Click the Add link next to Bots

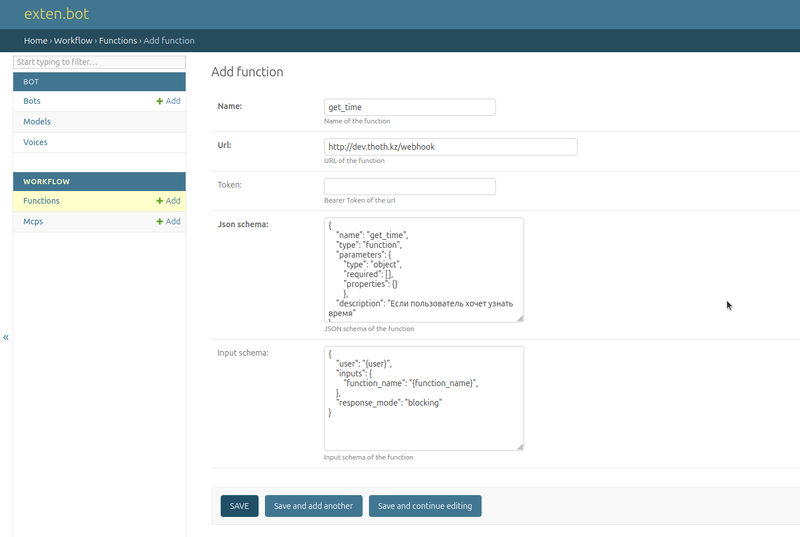click(168, 101)
